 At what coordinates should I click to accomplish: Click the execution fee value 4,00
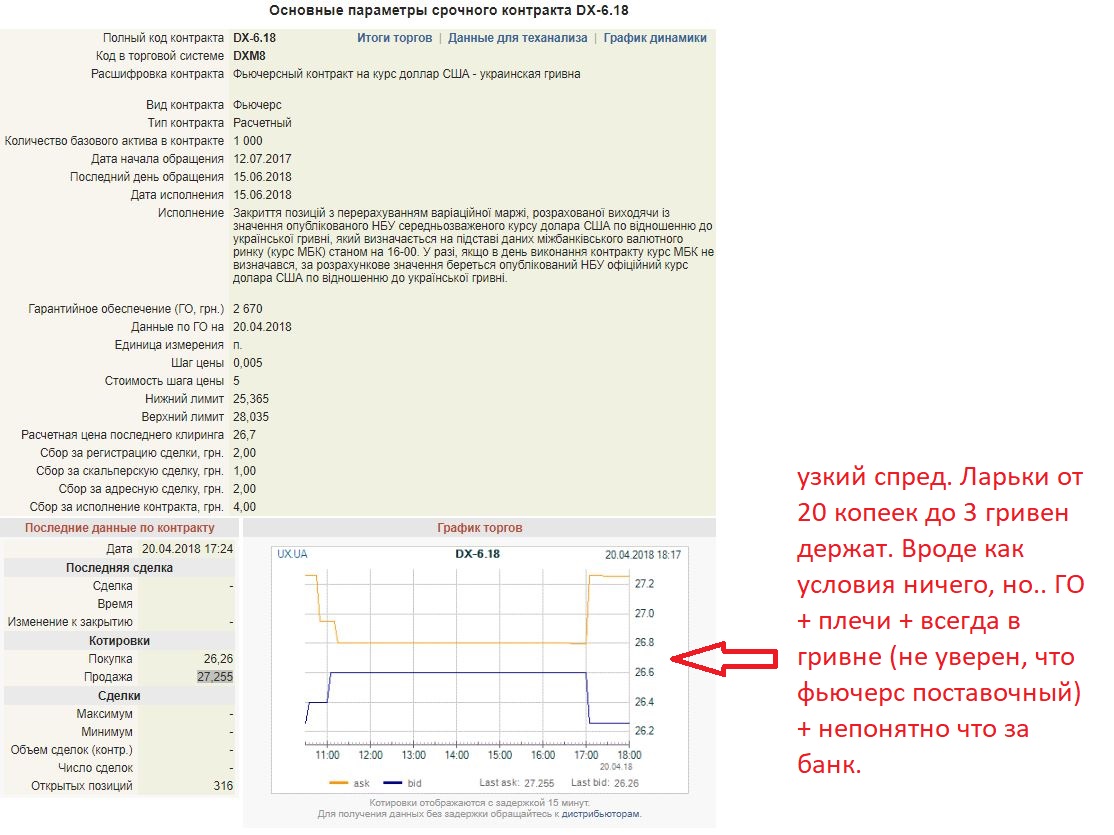coord(244,507)
